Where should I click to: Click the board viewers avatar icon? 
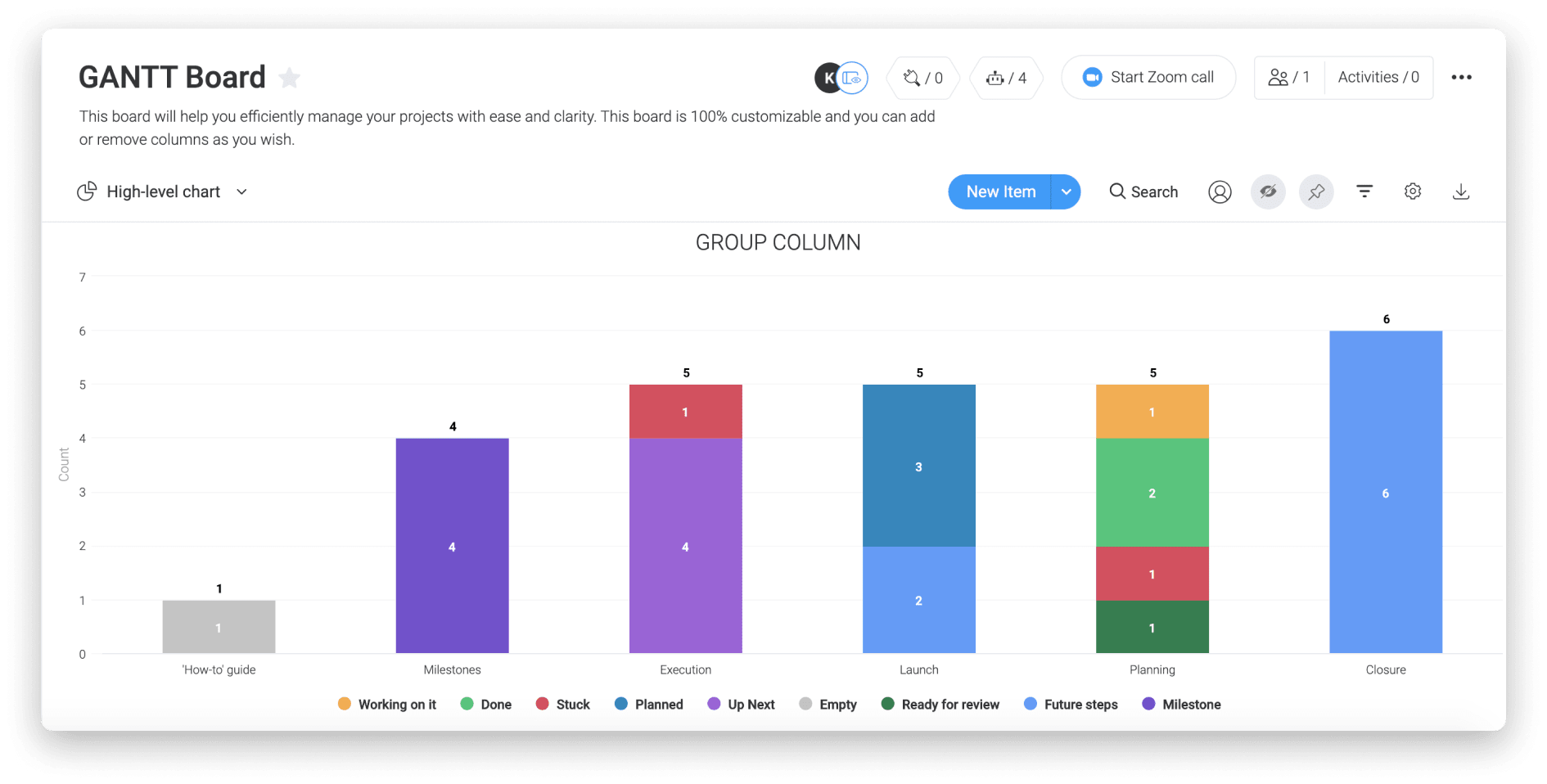tap(852, 78)
